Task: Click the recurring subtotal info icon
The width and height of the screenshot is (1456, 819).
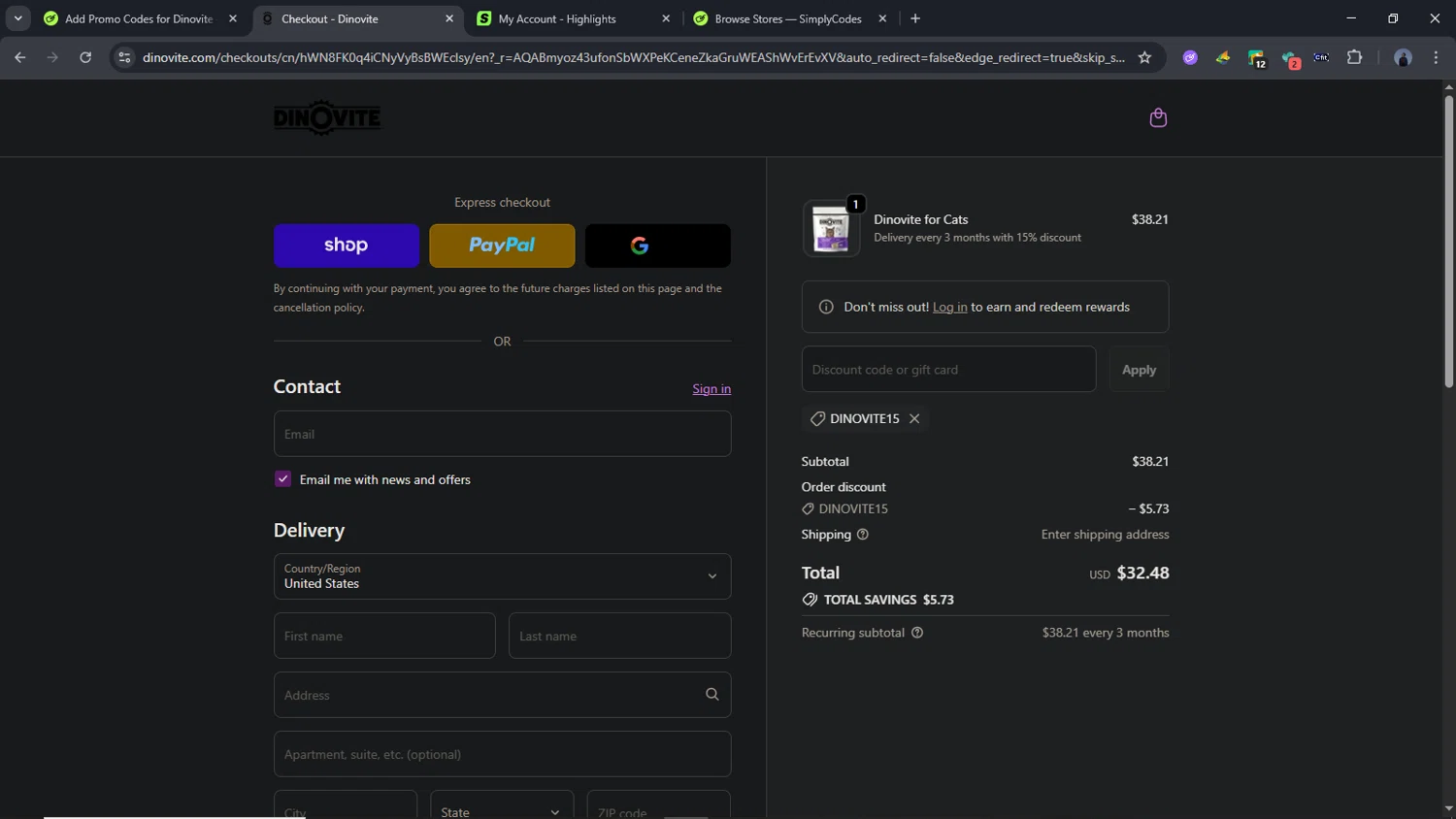Action: [917, 633]
